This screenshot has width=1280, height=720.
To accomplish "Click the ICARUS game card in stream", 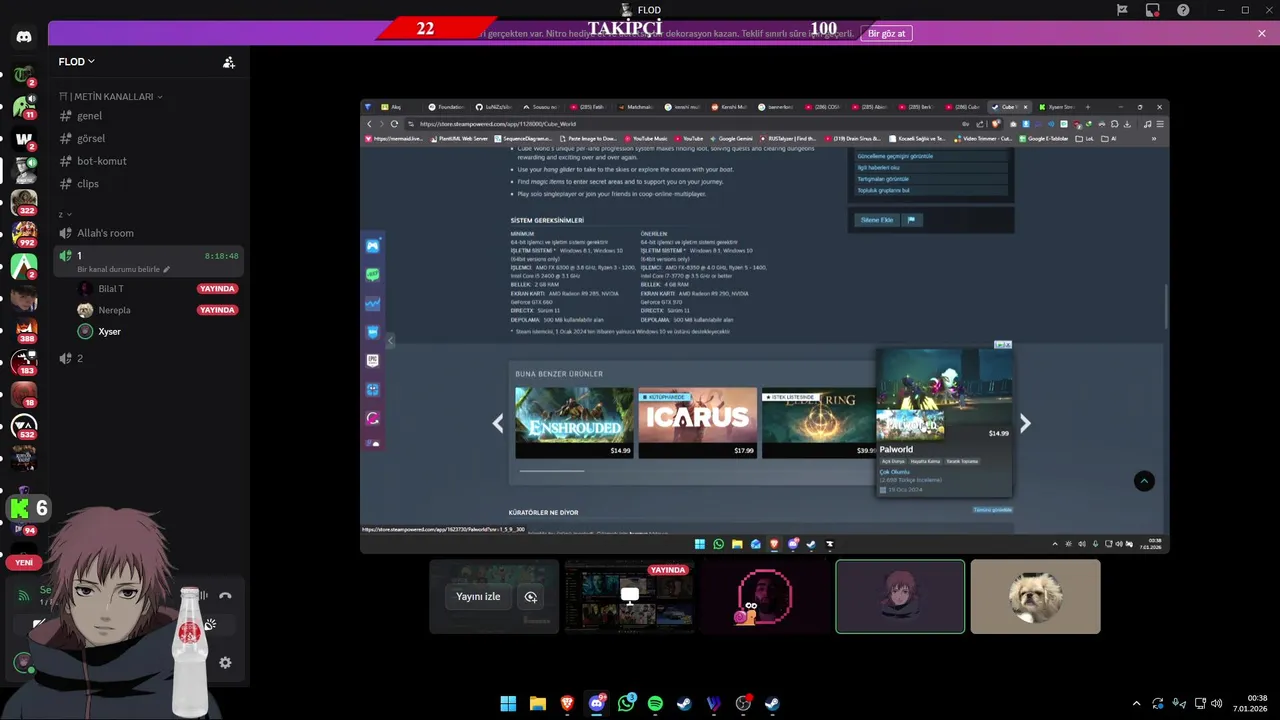I will (x=697, y=423).
